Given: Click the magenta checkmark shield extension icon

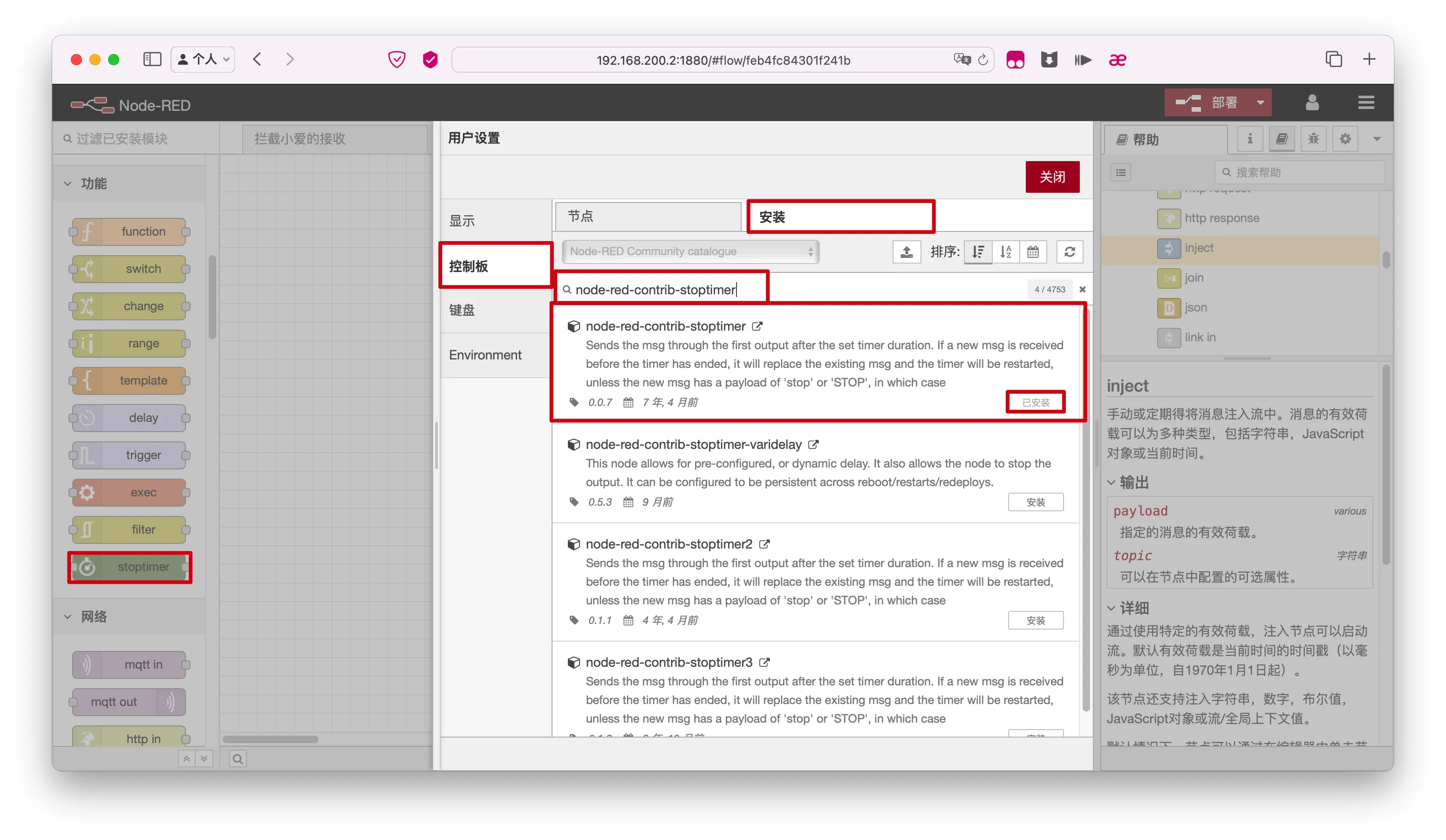Looking at the screenshot, I should [x=430, y=60].
